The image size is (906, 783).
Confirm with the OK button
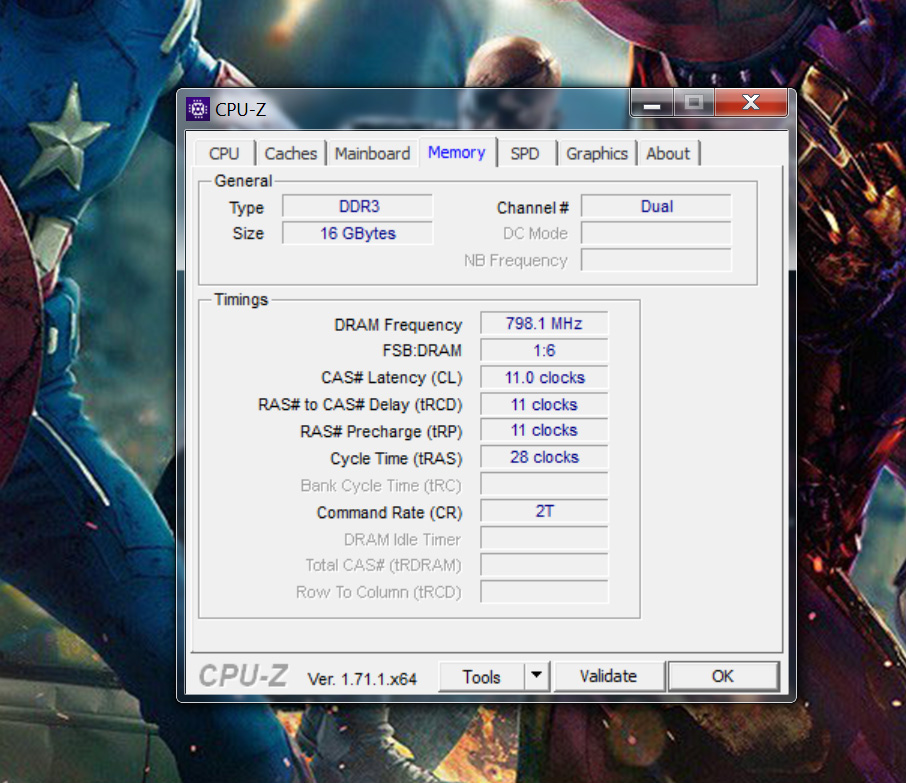[x=723, y=676]
